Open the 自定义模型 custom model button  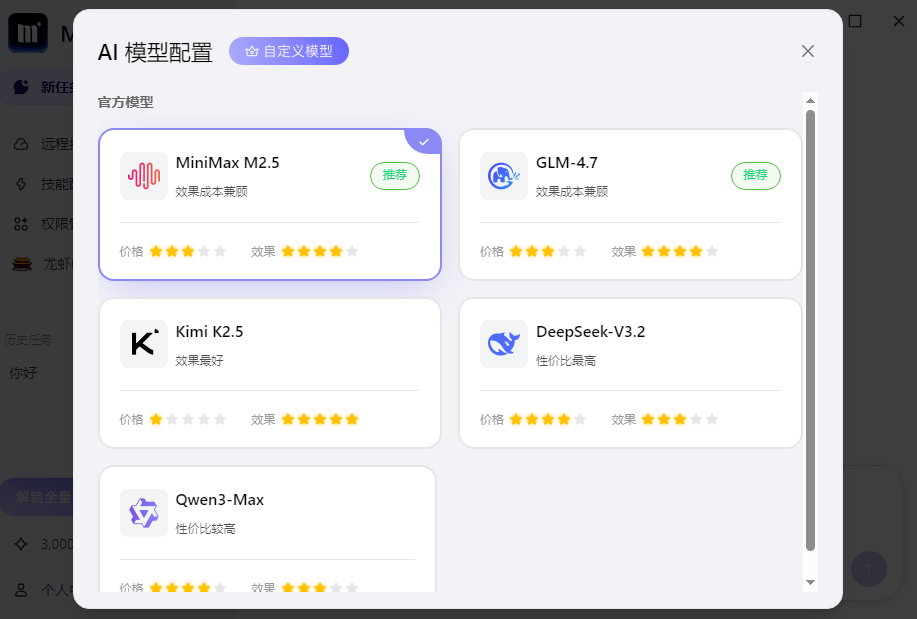tap(289, 51)
